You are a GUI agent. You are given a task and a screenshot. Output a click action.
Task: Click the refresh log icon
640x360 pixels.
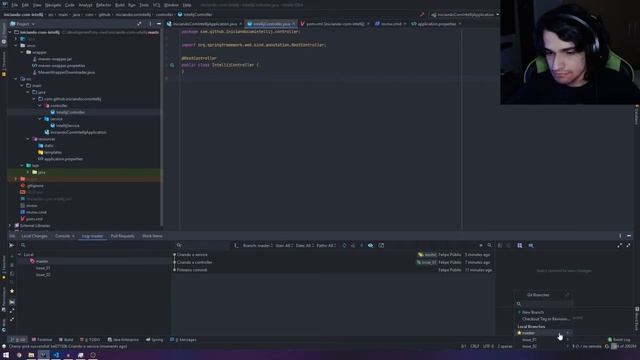pyautogui.click(x=344, y=245)
